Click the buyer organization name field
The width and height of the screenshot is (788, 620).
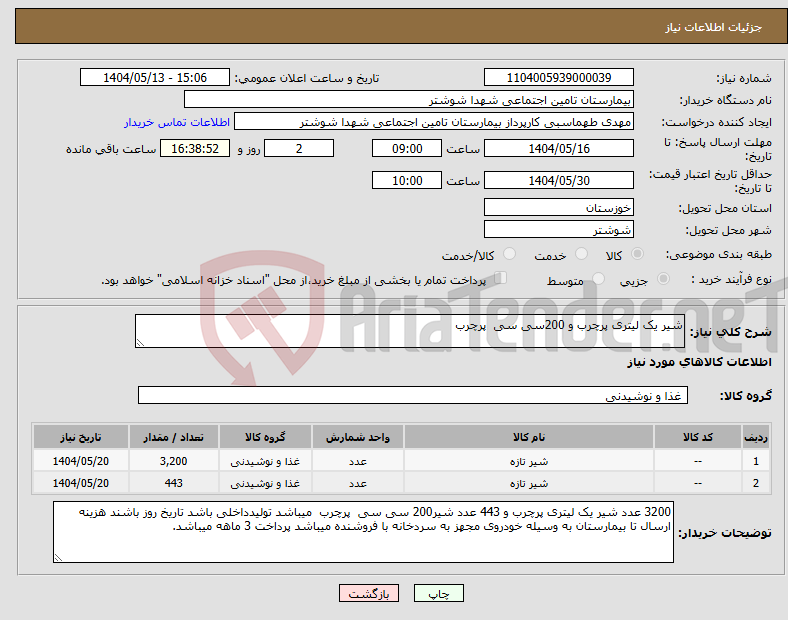pos(409,99)
